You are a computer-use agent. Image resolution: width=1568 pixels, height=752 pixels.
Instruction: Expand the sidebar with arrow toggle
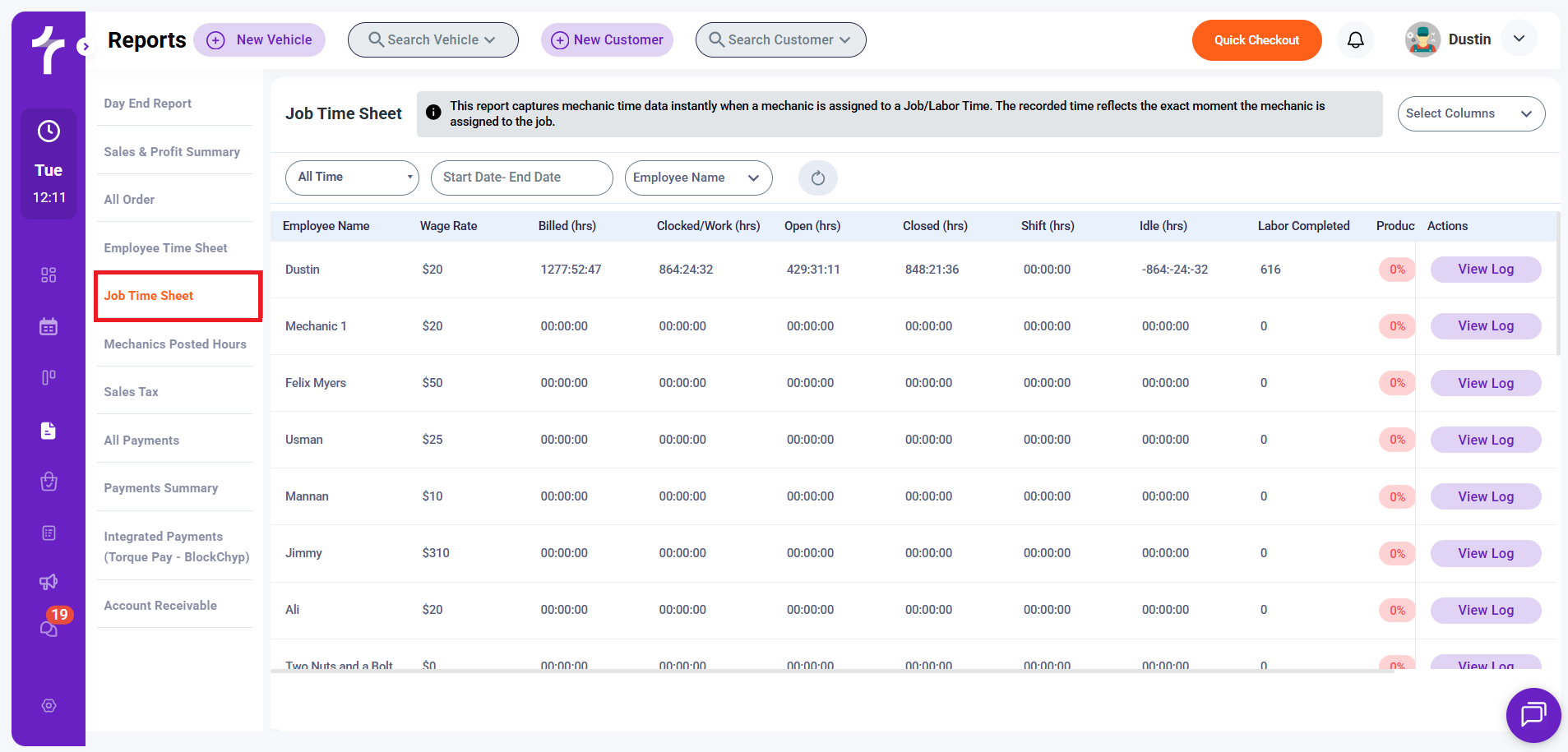point(84,47)
